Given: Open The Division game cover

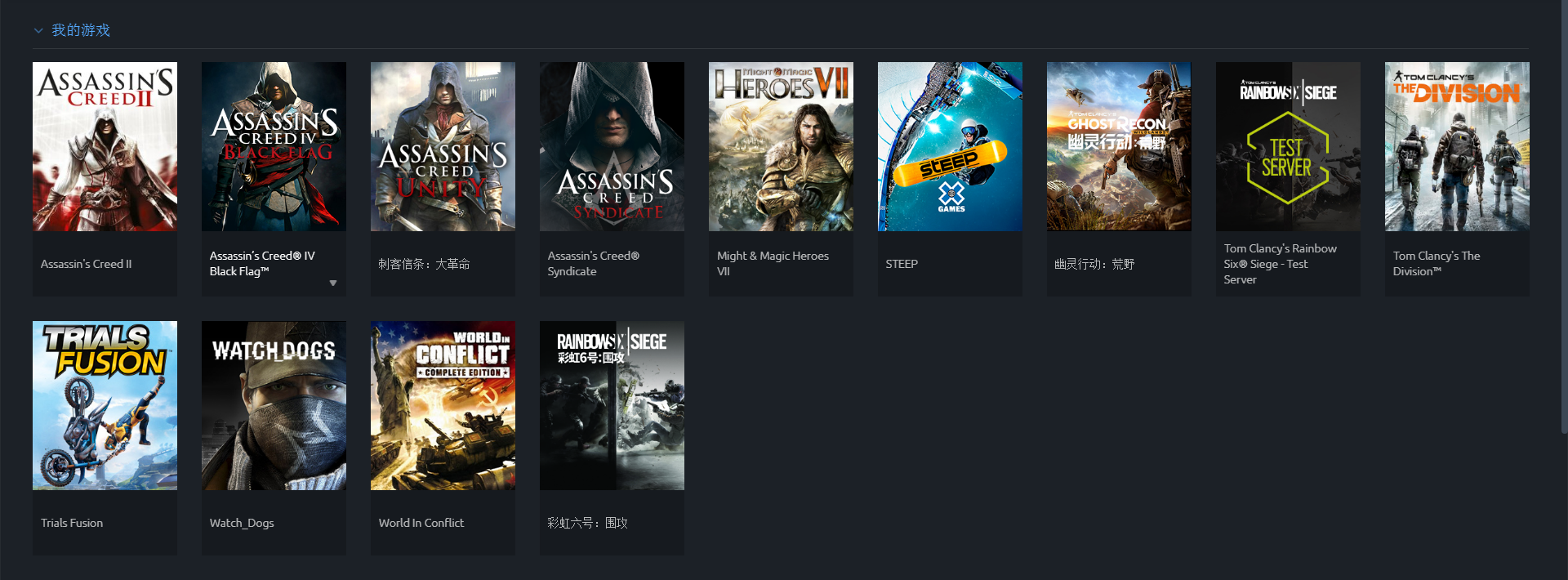Looking at the screenshot, I should click(1457, 146).
